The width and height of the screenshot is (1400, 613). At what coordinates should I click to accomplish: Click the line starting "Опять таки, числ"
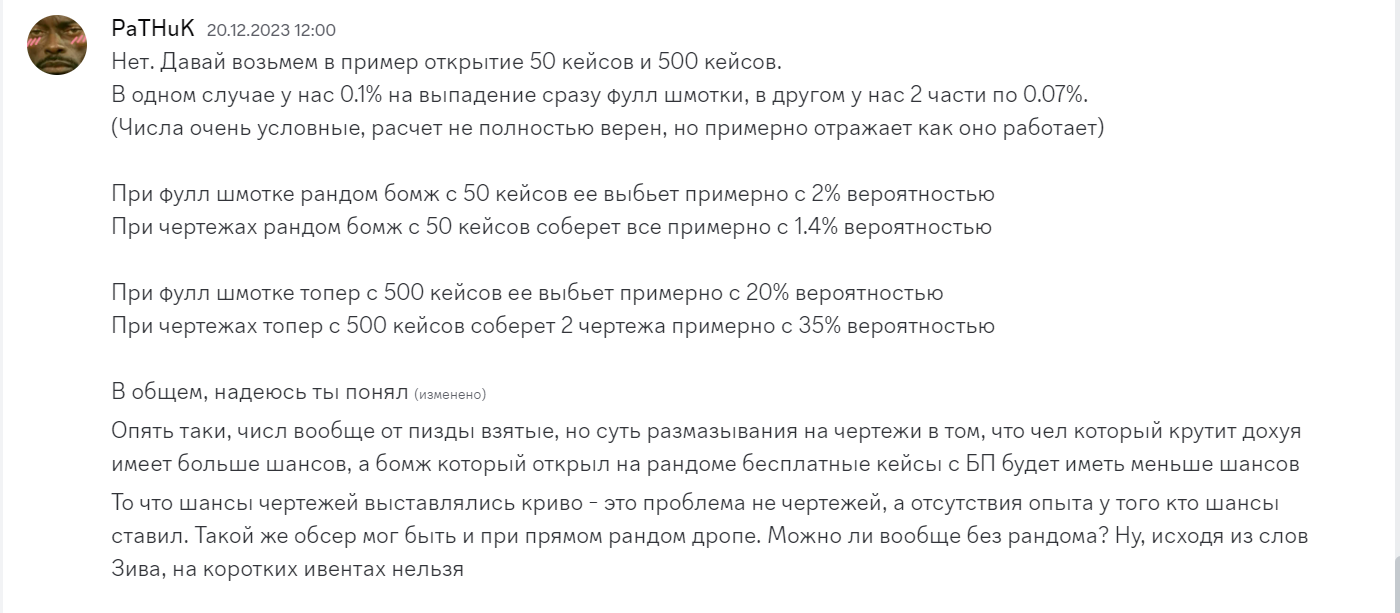(x=706, y=431)
